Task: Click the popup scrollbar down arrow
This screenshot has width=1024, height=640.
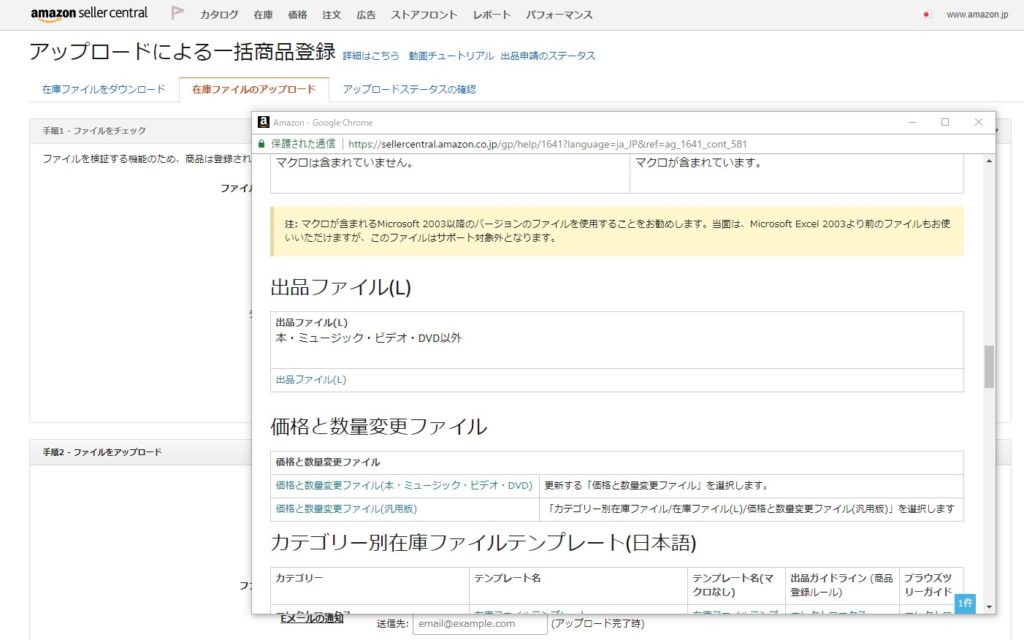Action: pyautogui.click(x=989, y=607)
